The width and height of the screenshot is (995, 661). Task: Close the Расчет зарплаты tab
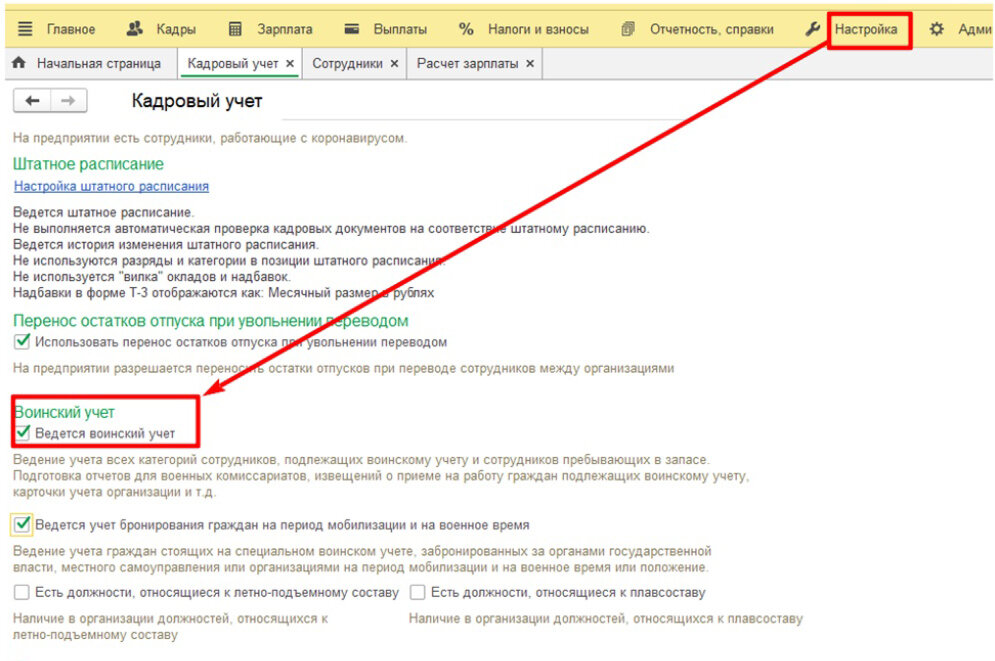(x=530, y=63)
